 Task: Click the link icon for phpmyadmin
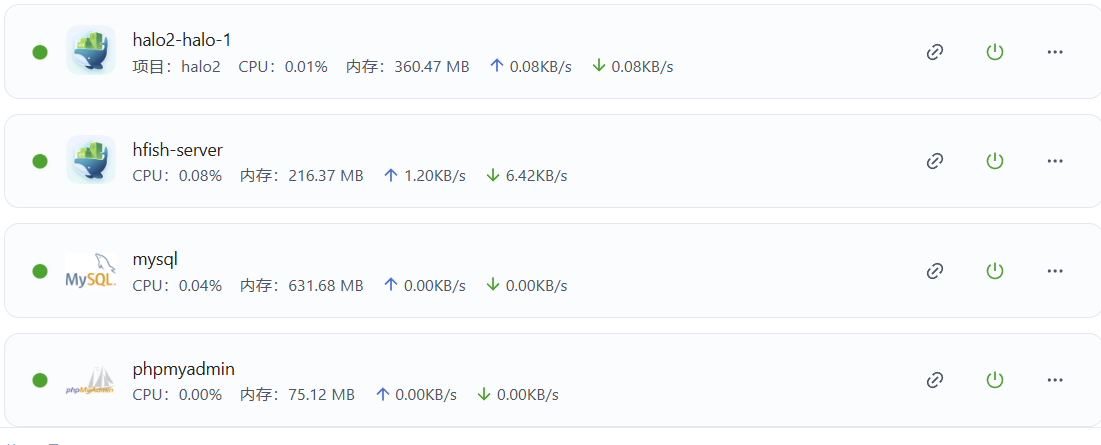(x=935, y=380)
